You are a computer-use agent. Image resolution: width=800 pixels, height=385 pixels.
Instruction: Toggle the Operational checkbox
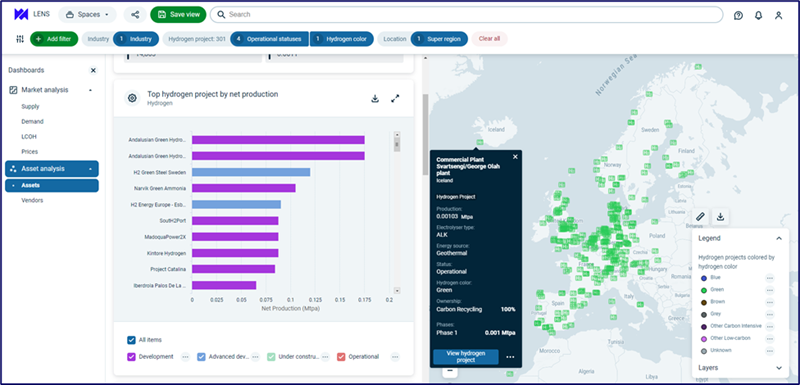tap(341, 357)
